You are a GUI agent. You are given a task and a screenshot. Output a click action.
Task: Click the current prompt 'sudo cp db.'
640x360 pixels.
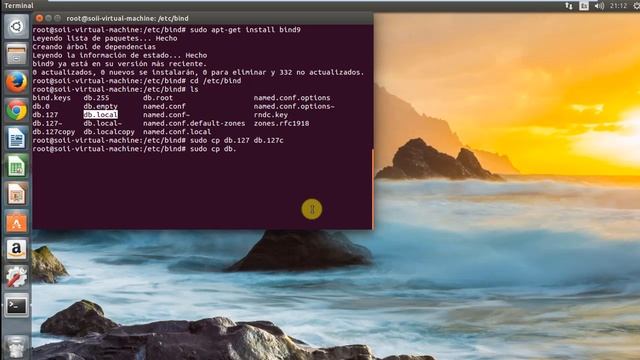(x=213, y=149)
